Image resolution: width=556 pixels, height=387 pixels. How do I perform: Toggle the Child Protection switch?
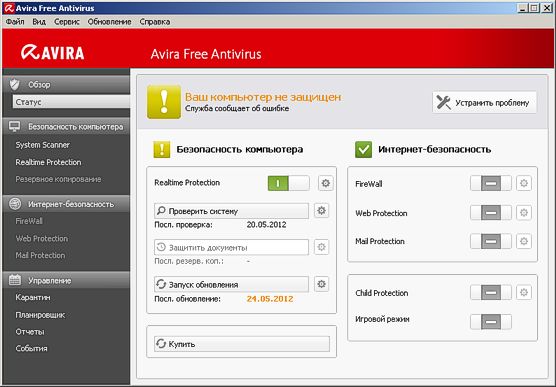coord(491,293)
